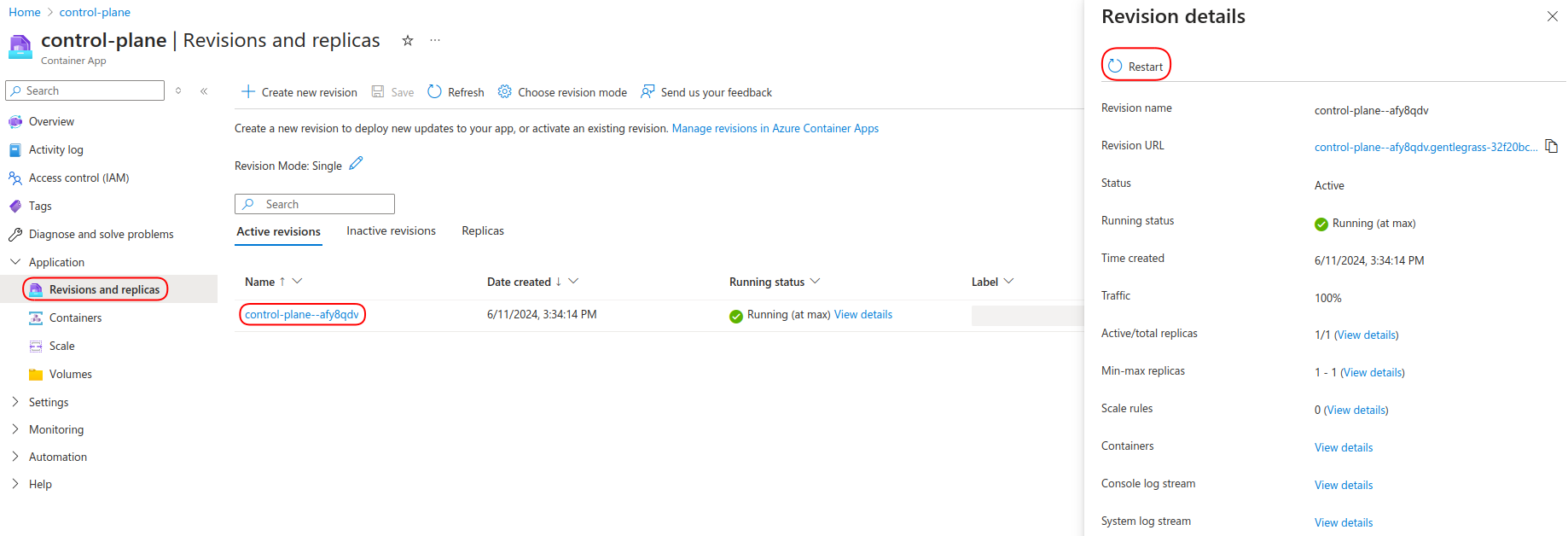Click View details for Console log stream
Screen dimensions: 1568x536
click(1344, 485)
